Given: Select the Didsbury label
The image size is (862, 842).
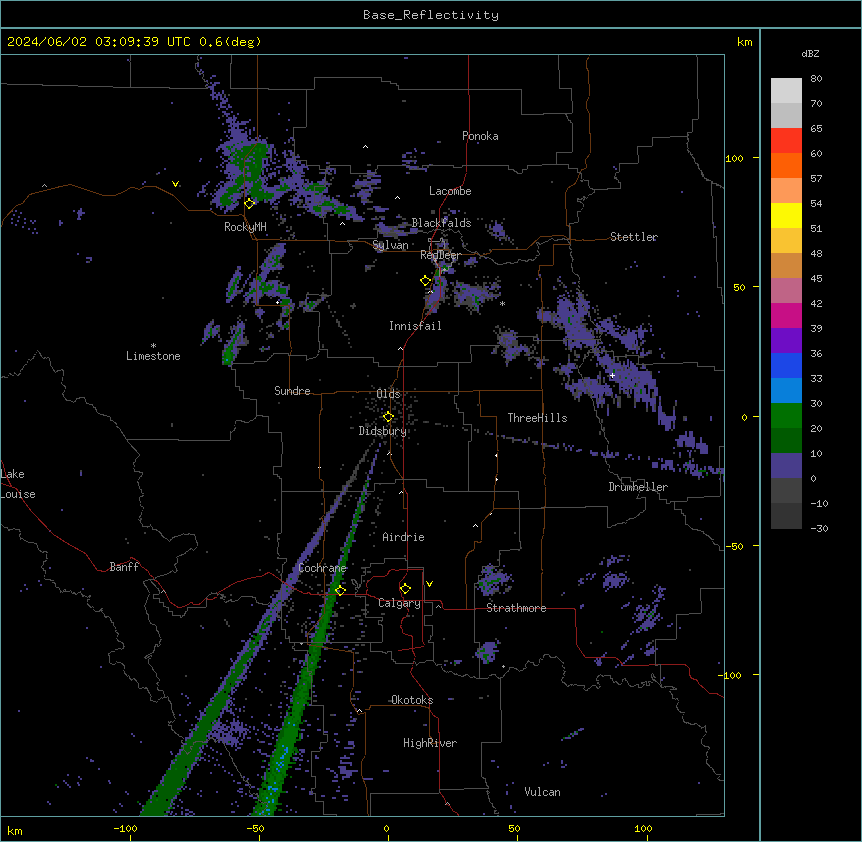Looking at the screenshot, I should [383, 431].
